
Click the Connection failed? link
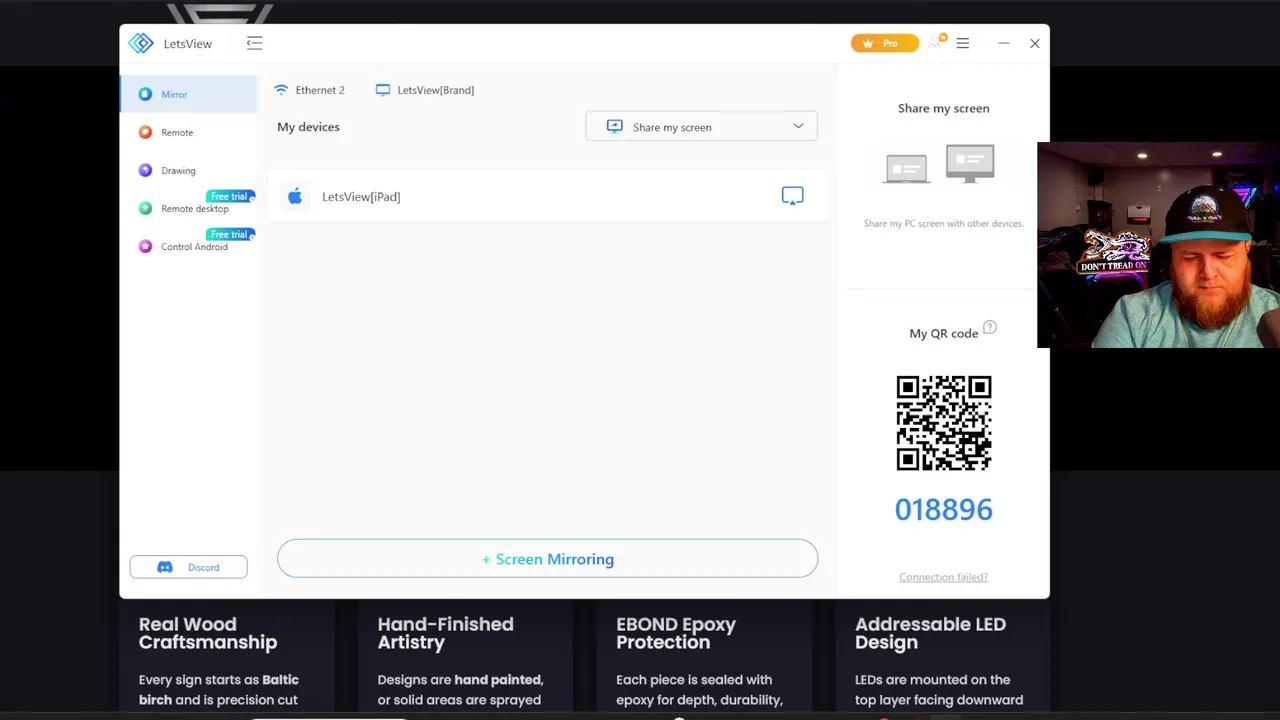(x=943, y=577)
